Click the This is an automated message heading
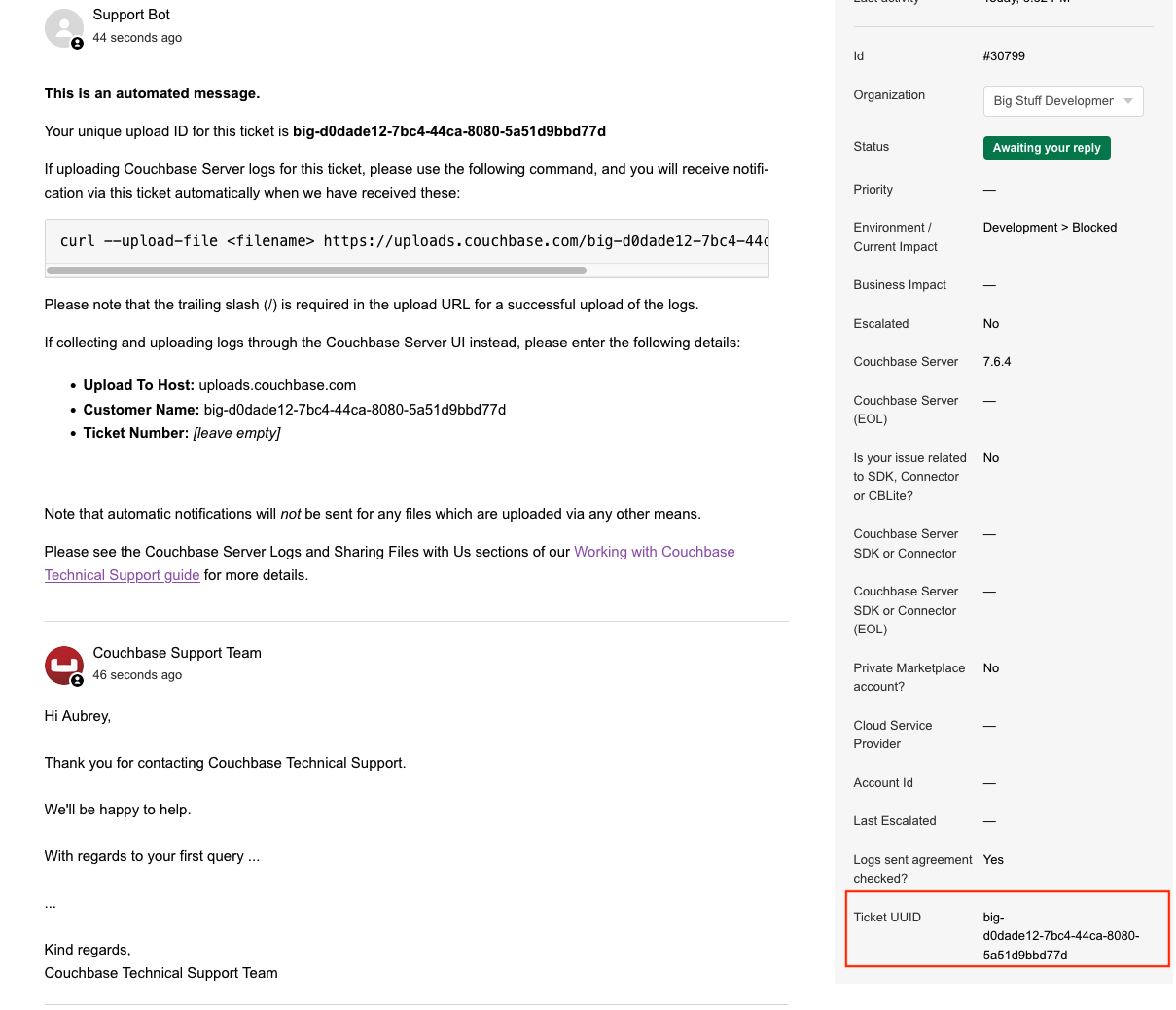Viewport: 1176px width, 1010px height. (x=152, y=93)
